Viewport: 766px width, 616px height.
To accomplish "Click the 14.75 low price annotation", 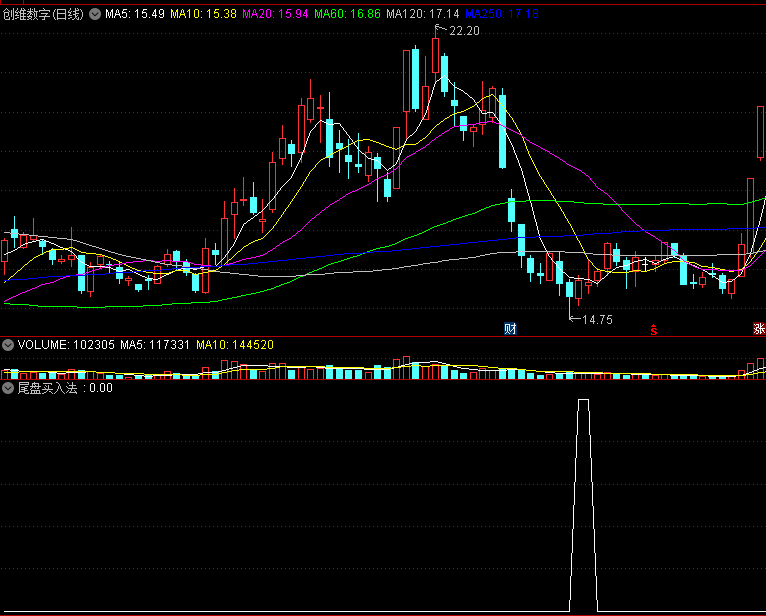I will click(597, 320).
